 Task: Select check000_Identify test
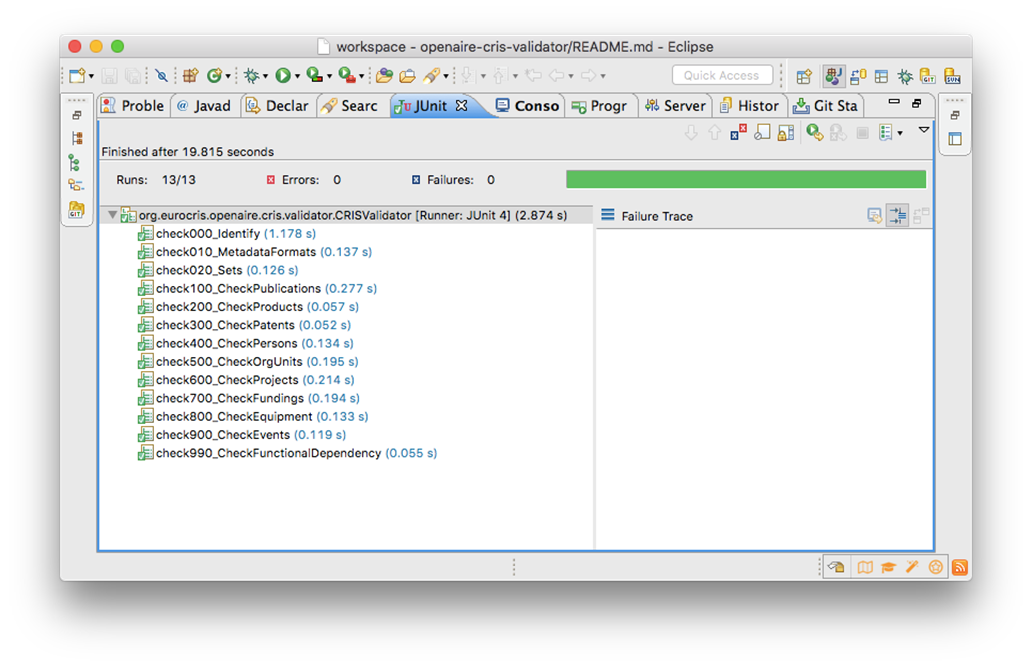[x=226, y=234]
